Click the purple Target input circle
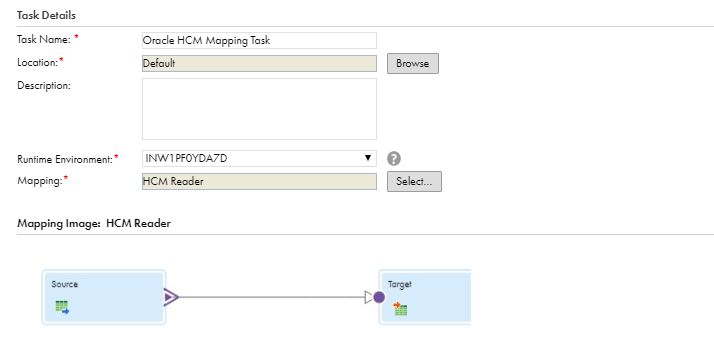Viewport: 714px width, 364px height. (x=379, y=297)
